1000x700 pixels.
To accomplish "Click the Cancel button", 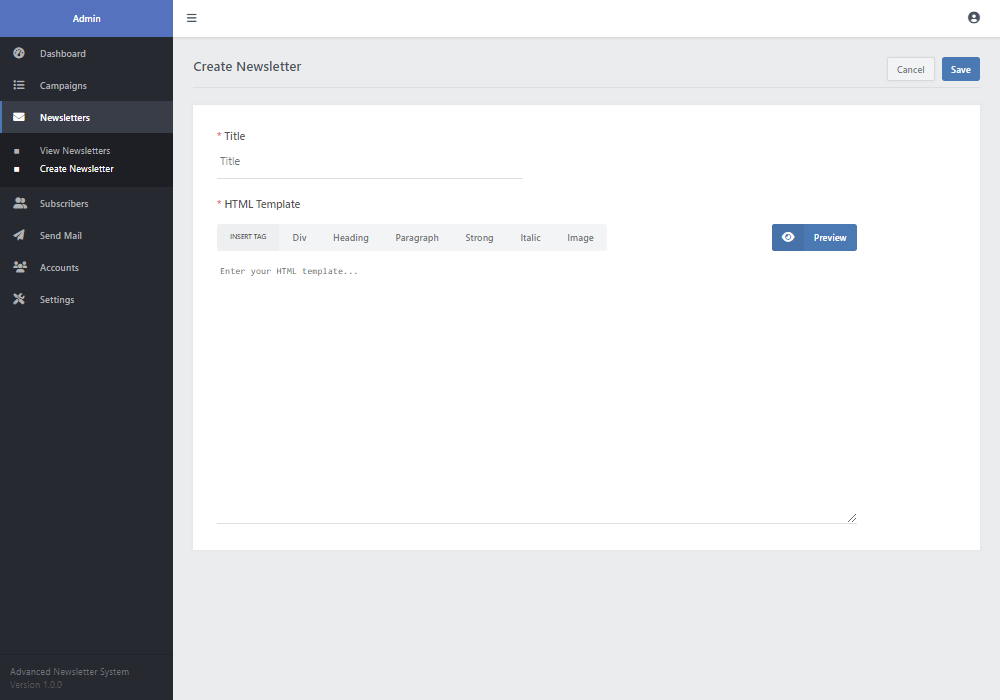I will coord(911,69).
